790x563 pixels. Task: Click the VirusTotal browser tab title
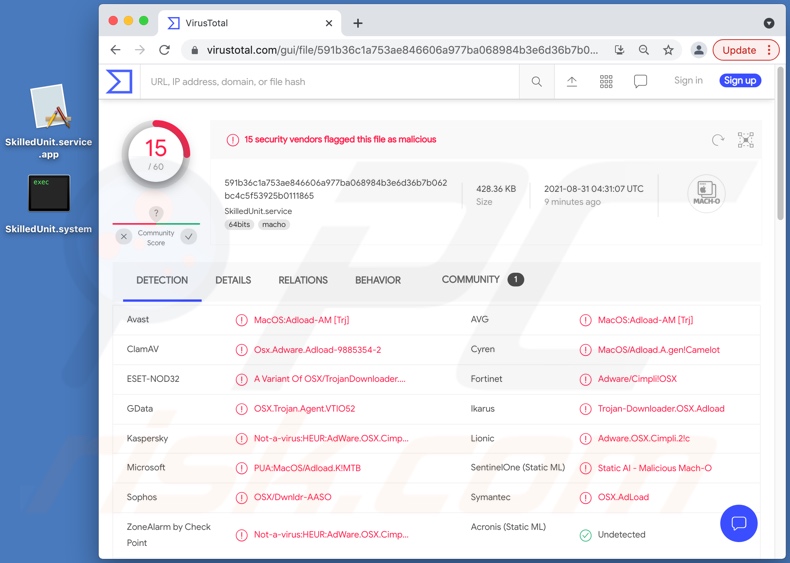tap(207, 23)
